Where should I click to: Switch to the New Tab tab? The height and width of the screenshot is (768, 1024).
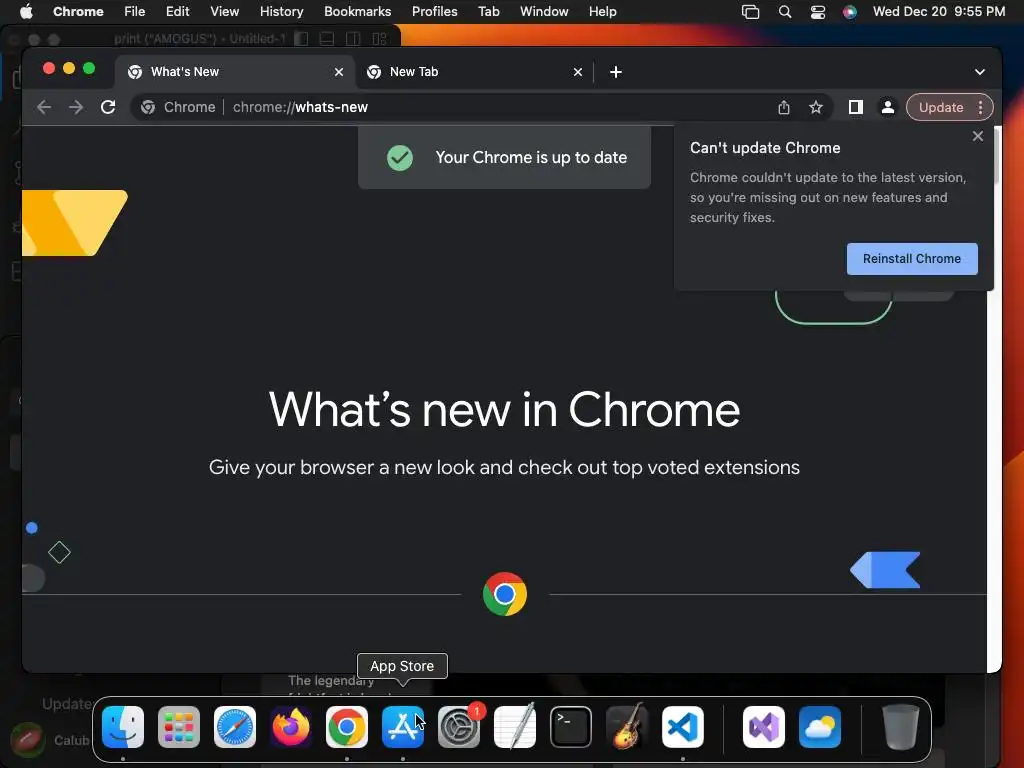pyautogui.click(x=474, y=72)
